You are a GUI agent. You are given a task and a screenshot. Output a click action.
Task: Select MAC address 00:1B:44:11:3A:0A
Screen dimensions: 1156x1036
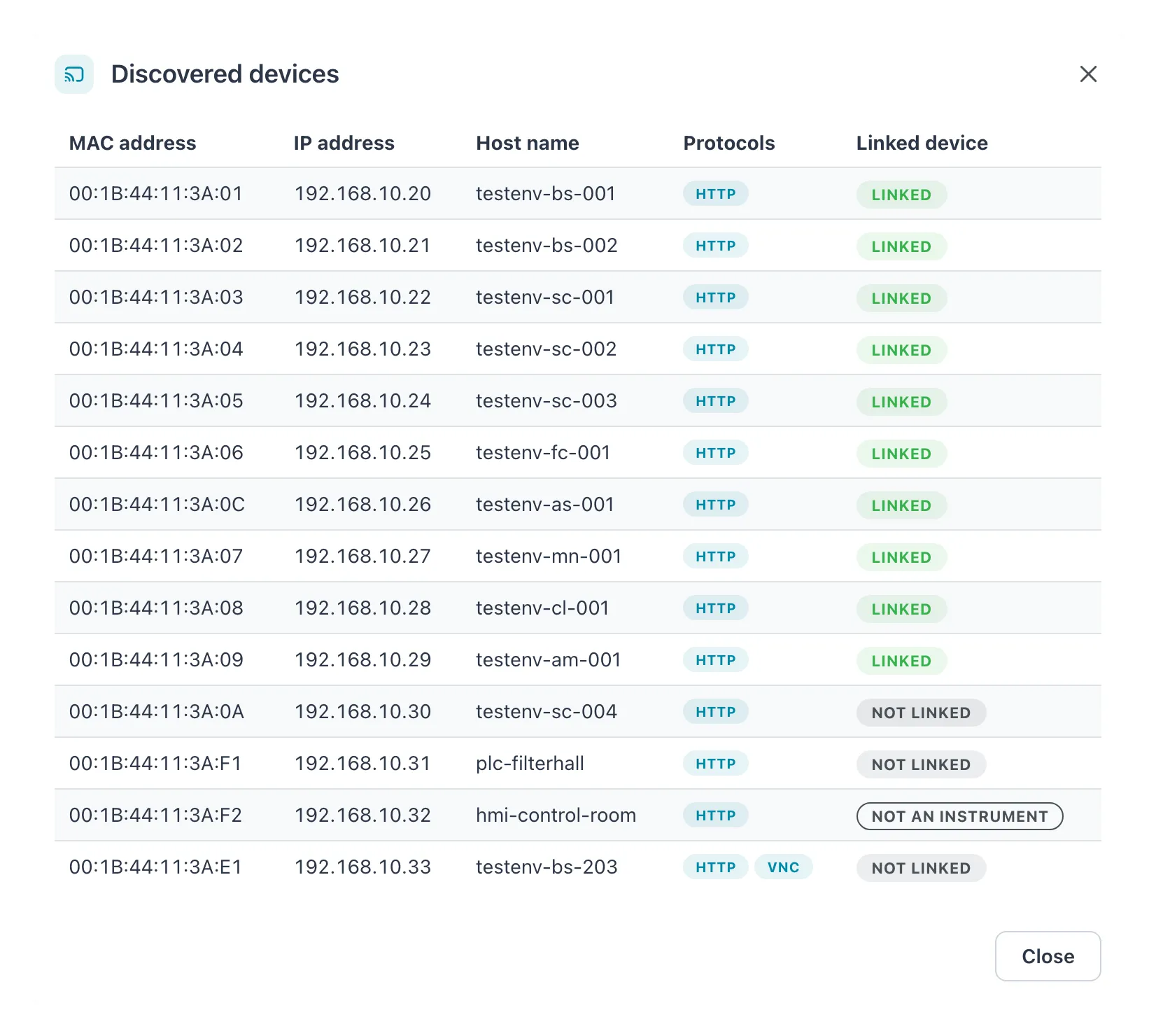click(157, 711)
